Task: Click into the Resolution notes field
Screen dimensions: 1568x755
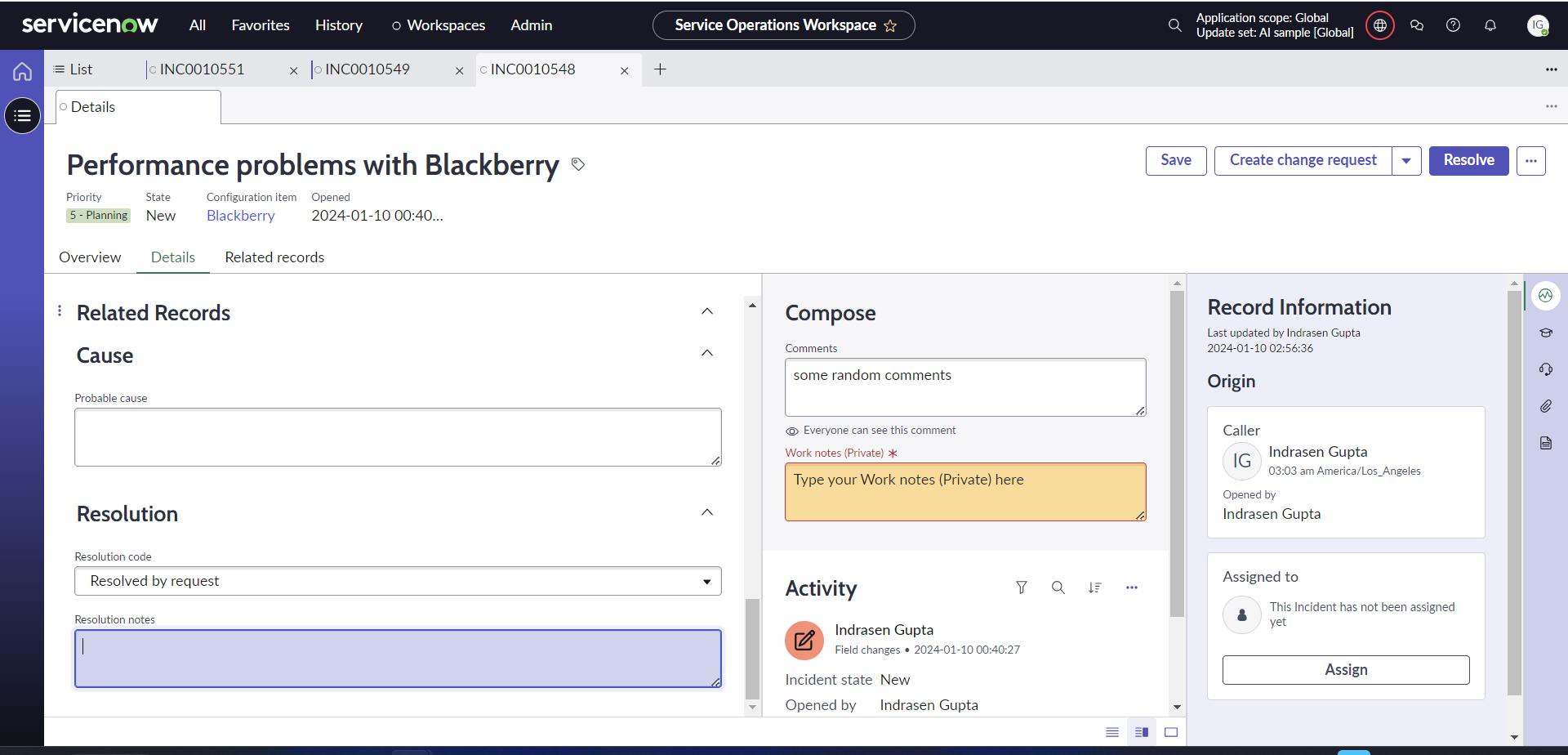Action: pyautogui.click(x=398, y=659)
